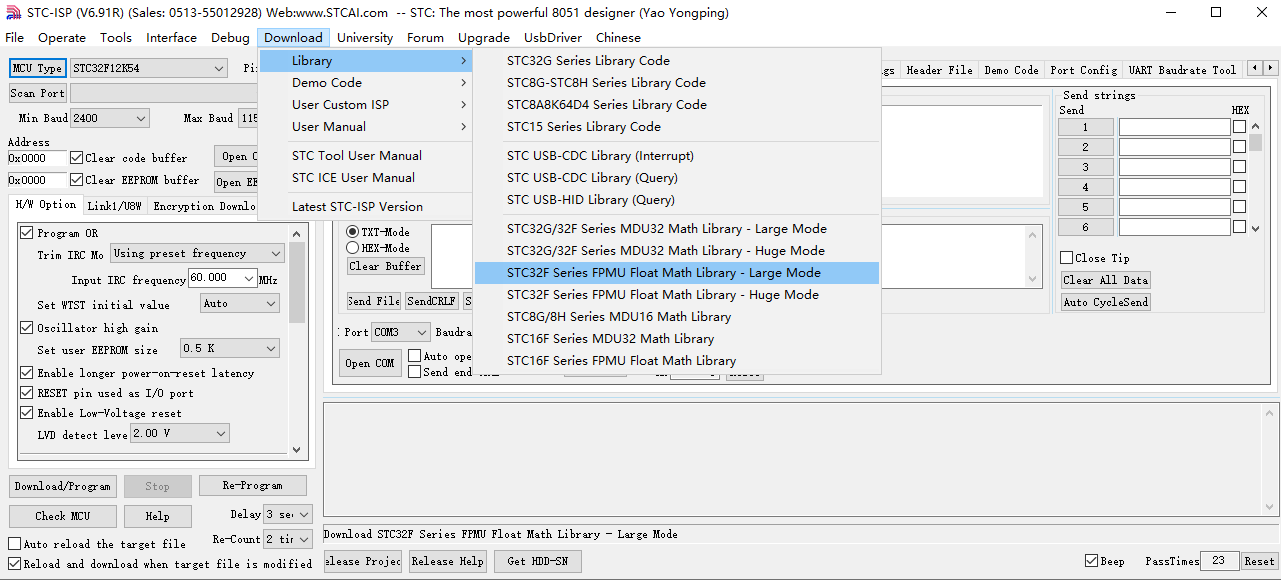This screenshot has width=1281, height=580.
Task: Click the Reset button beside PassTimes
Action: [1259, 561]
